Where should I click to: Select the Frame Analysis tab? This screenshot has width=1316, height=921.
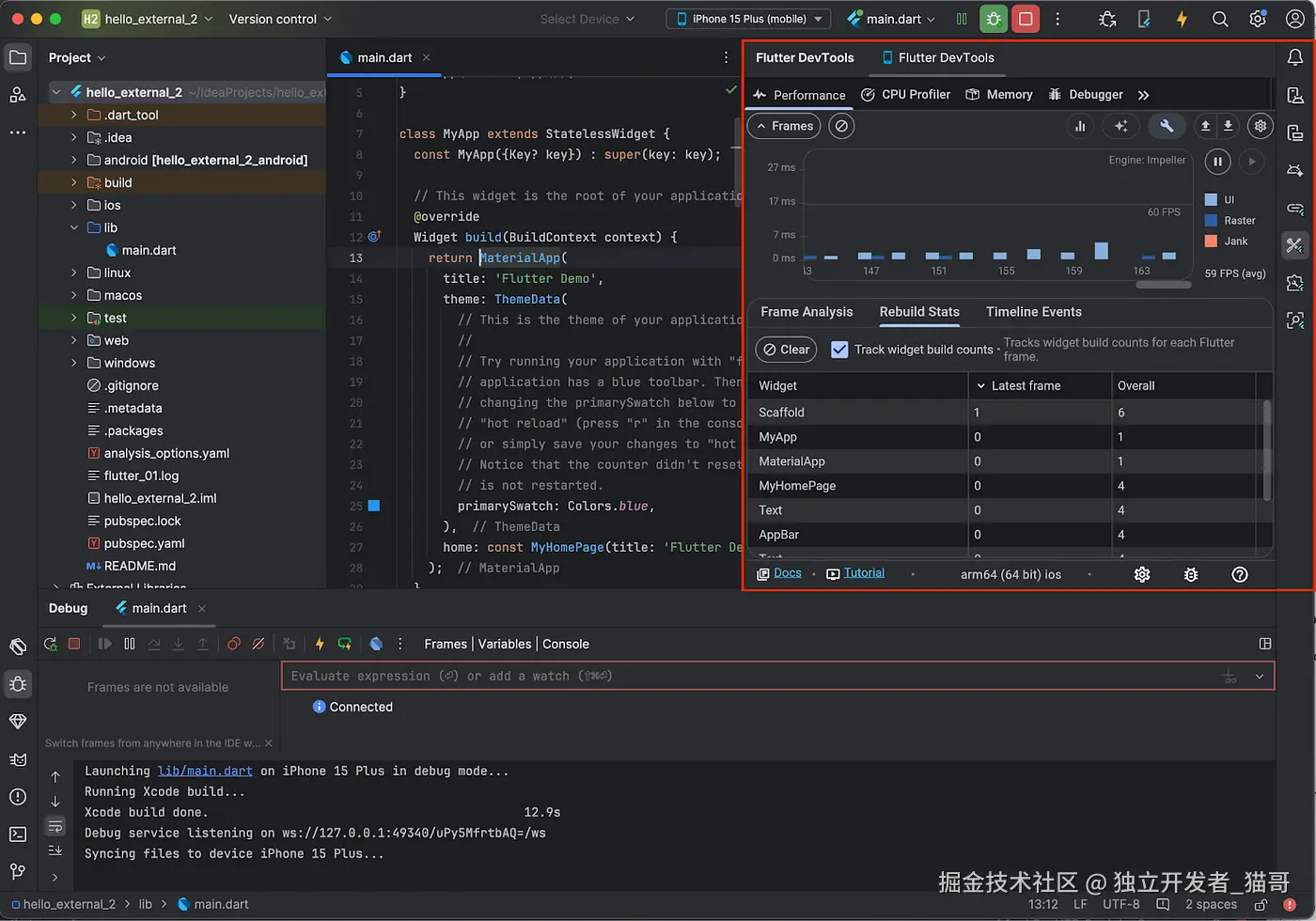pyautogui.click(x=807, y=312)
